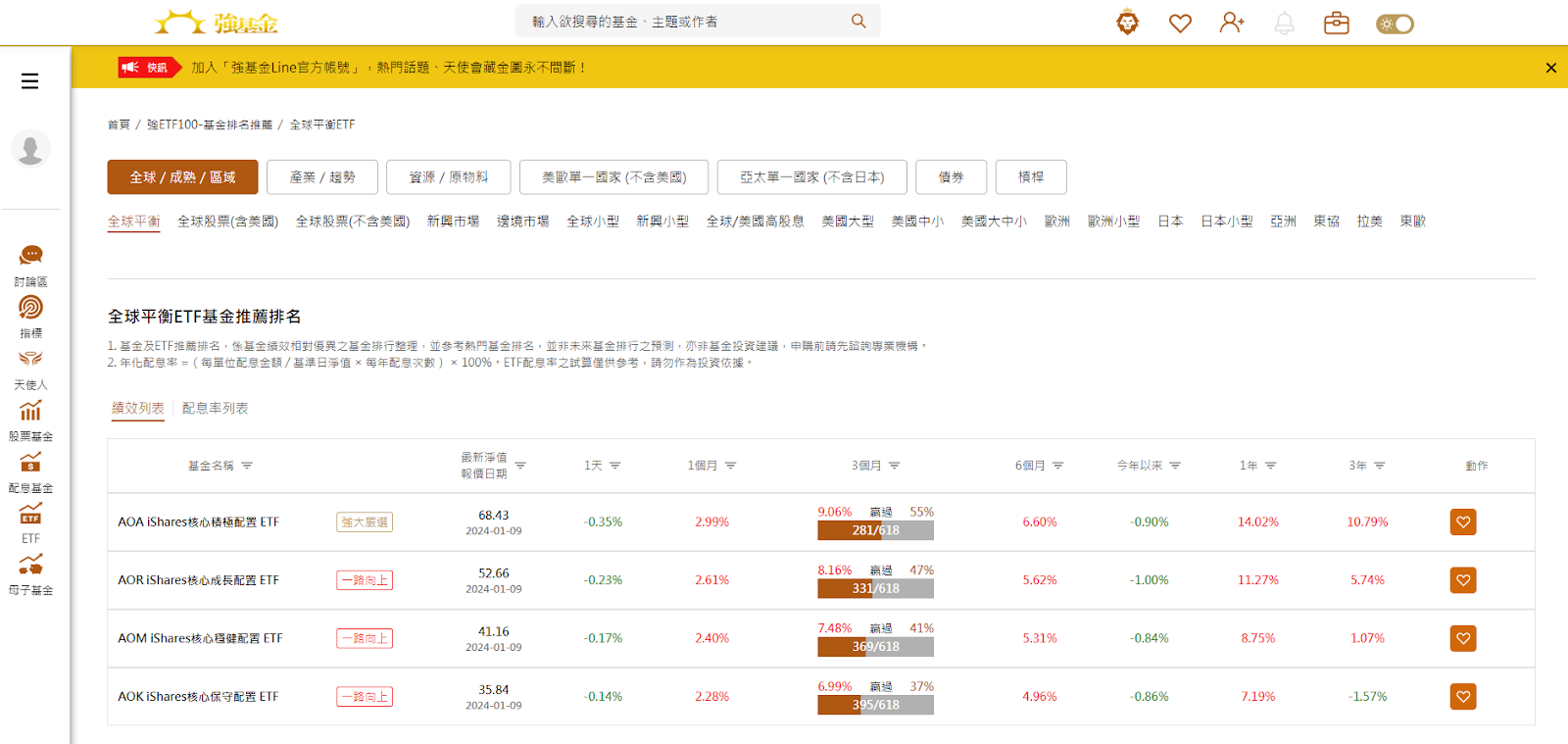Click the user avatar in sidebar
Viewport: 1568px width, 744px height.
[30, 149]
